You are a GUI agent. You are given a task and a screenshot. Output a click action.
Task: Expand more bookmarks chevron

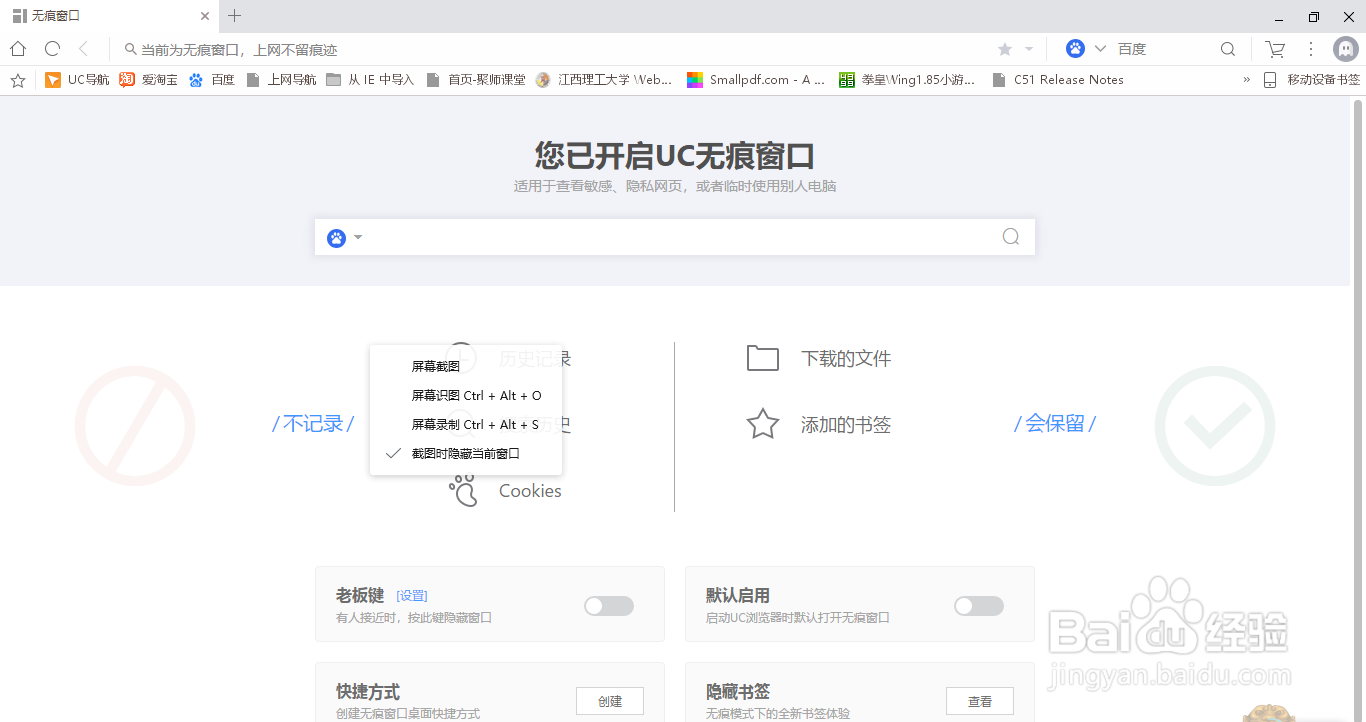point(1246,80)
